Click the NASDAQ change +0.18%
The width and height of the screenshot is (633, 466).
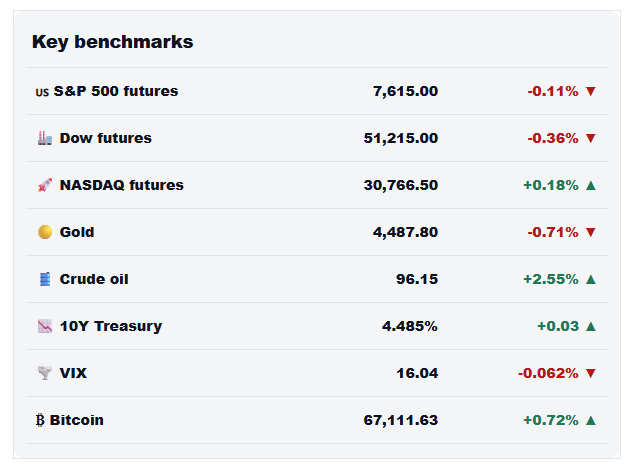pos(551,185)
